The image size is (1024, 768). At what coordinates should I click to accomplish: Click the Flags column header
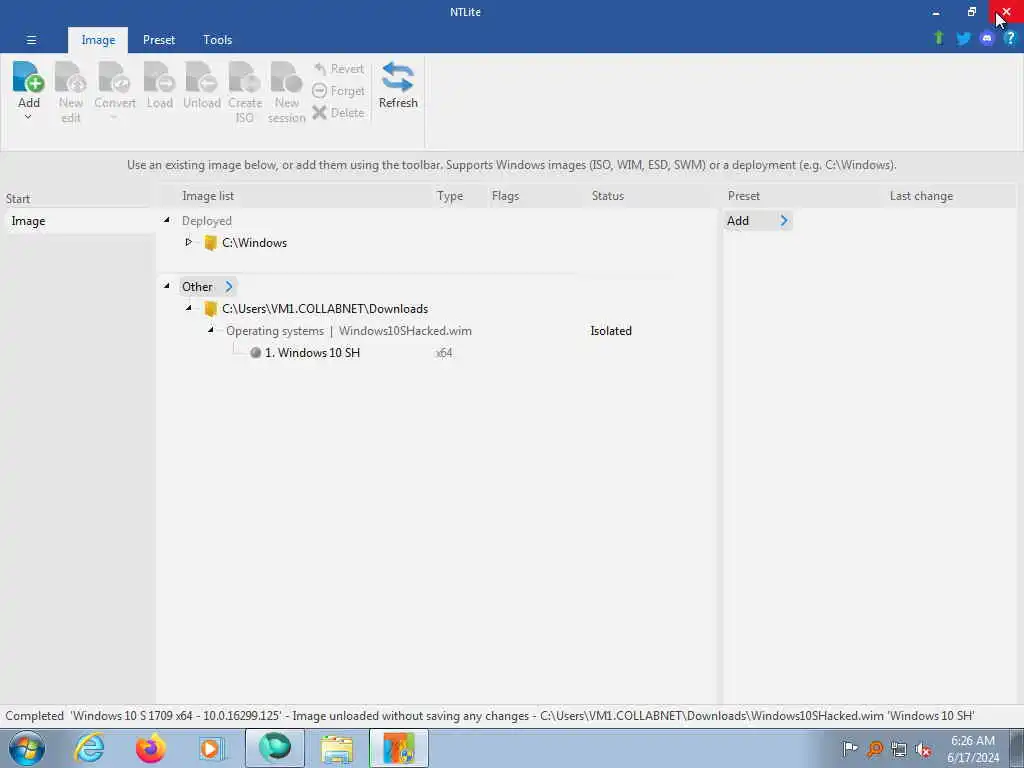(505, 196)
